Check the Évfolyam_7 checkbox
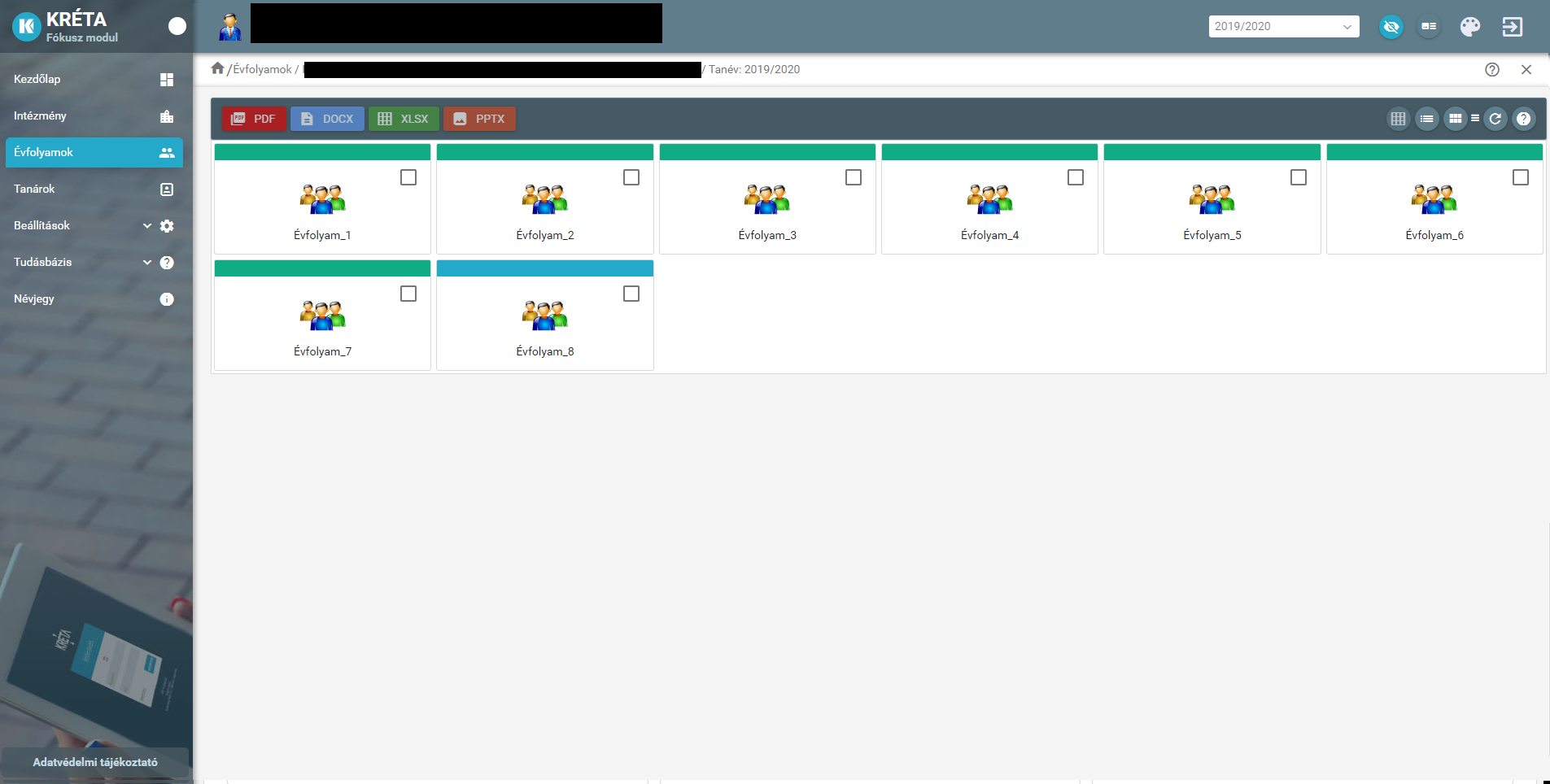The image size is (1550, 784). coord(408,294)
